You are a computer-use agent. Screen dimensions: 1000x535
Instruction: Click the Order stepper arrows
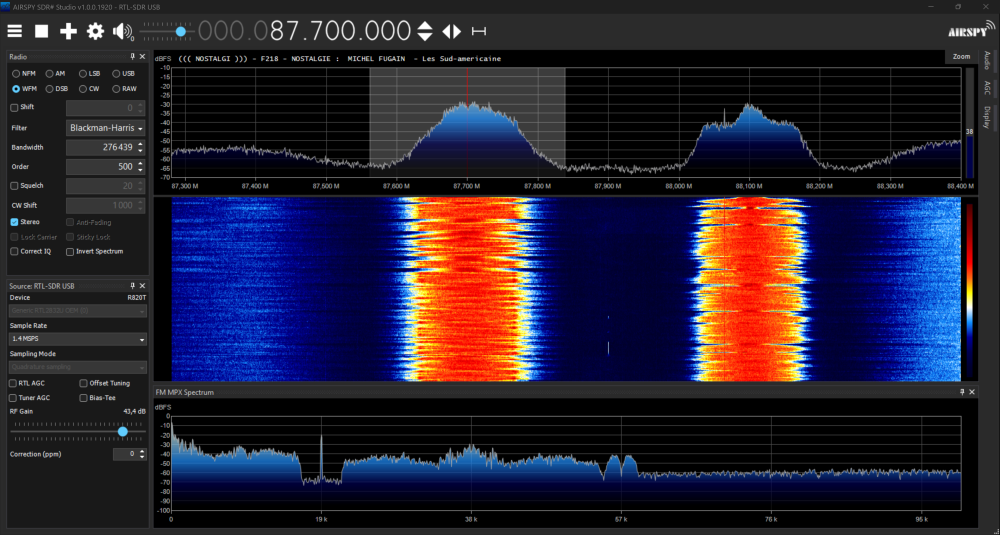[140, 167]
